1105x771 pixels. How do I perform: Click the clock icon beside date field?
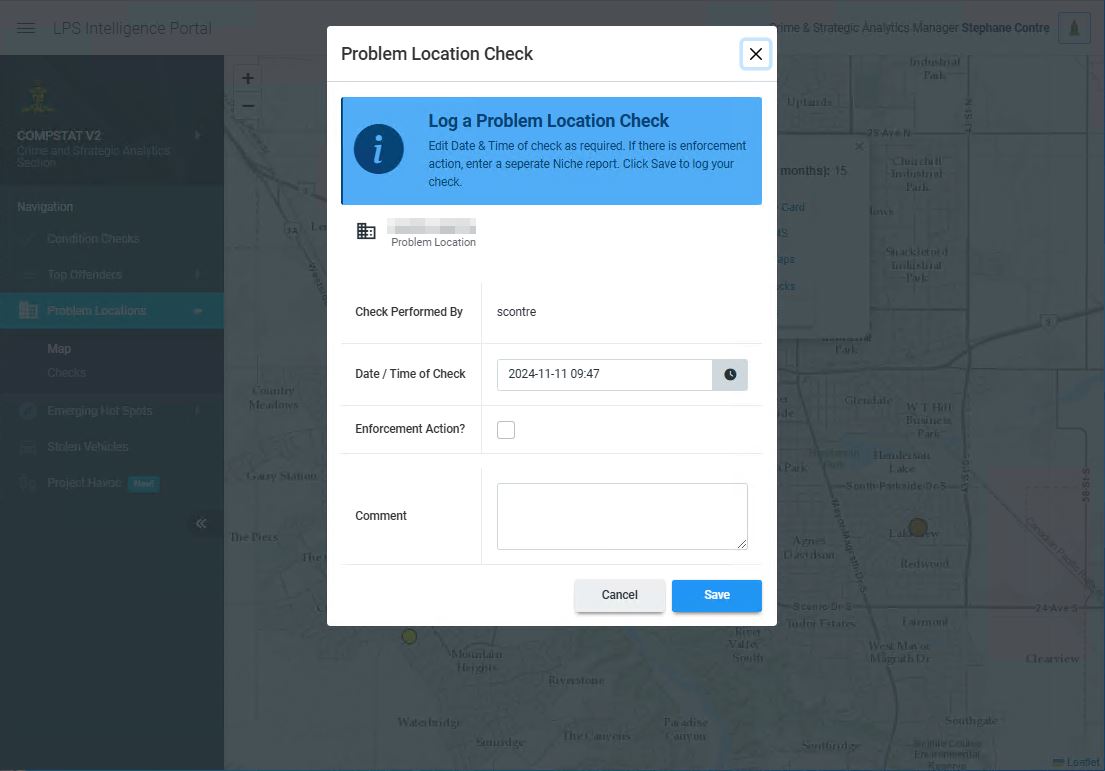(x=730, y=374)
